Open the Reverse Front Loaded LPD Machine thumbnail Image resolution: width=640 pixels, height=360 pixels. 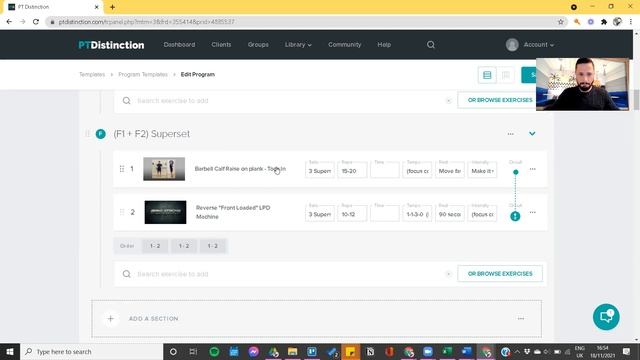(165, 212)
